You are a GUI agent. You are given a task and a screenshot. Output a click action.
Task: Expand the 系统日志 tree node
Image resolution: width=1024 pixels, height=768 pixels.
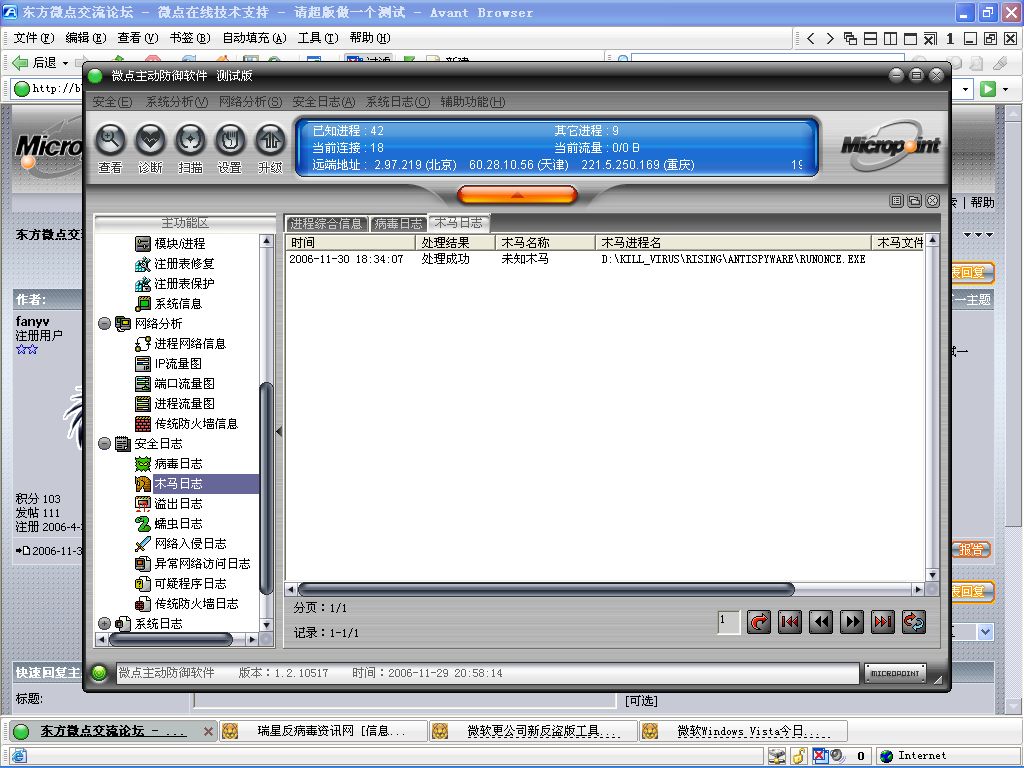tap(104, 624)
